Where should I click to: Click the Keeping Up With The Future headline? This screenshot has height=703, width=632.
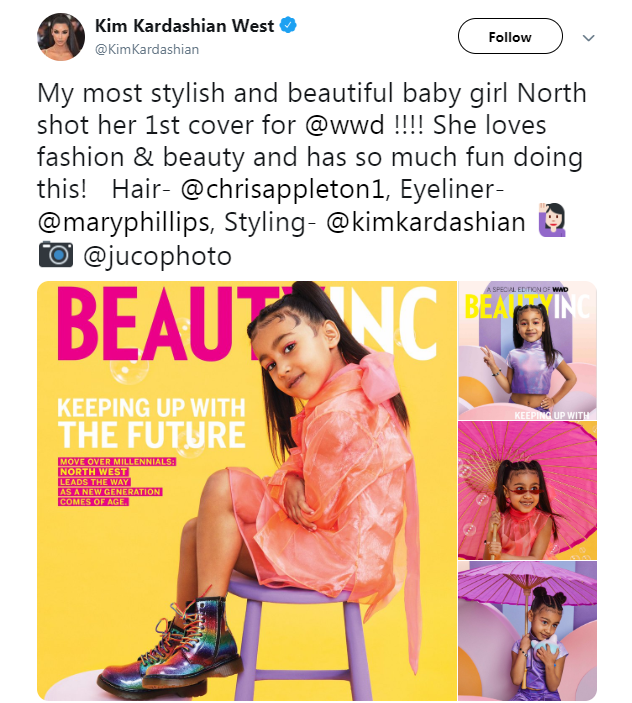click(152, 424)
